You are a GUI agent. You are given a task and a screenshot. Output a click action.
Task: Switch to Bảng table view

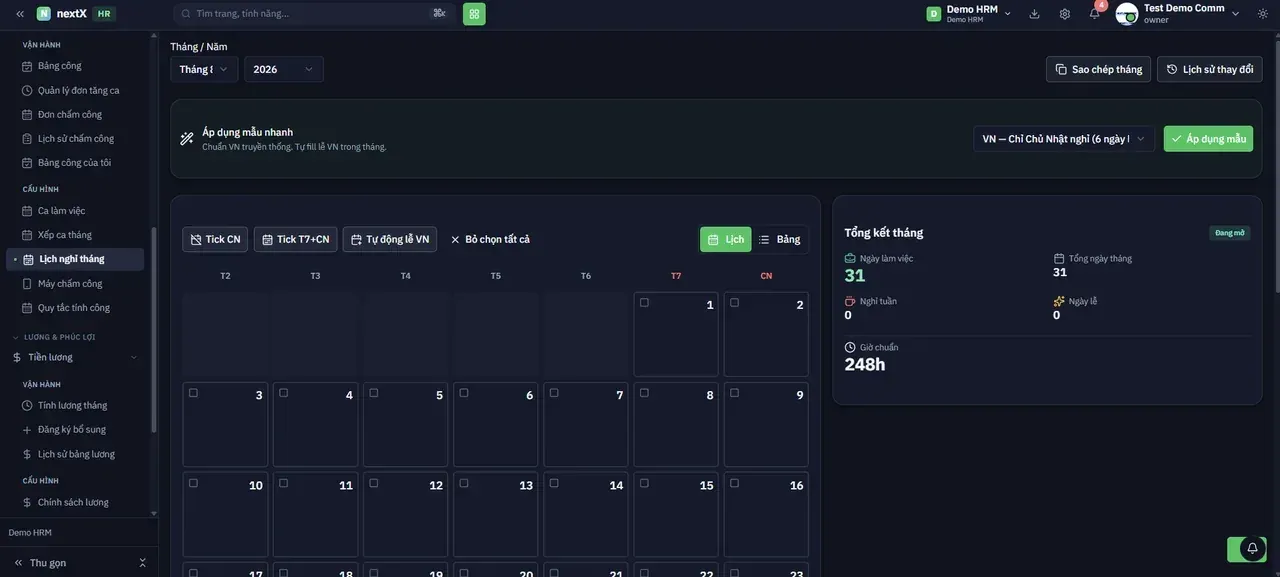pos(780,239)
